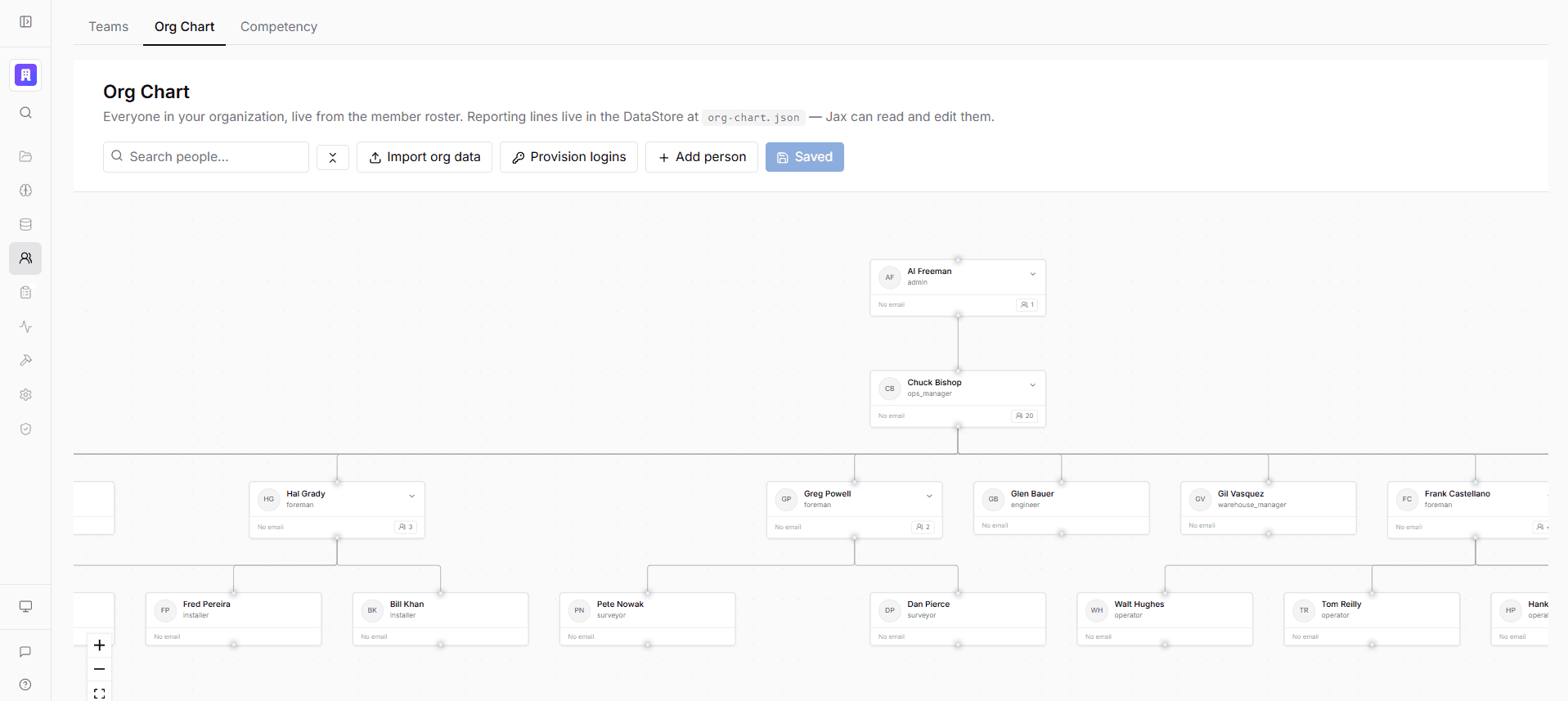This screenshot has height=701, width=1568.
Task: Click the Saved button
Action: [805, 157]
